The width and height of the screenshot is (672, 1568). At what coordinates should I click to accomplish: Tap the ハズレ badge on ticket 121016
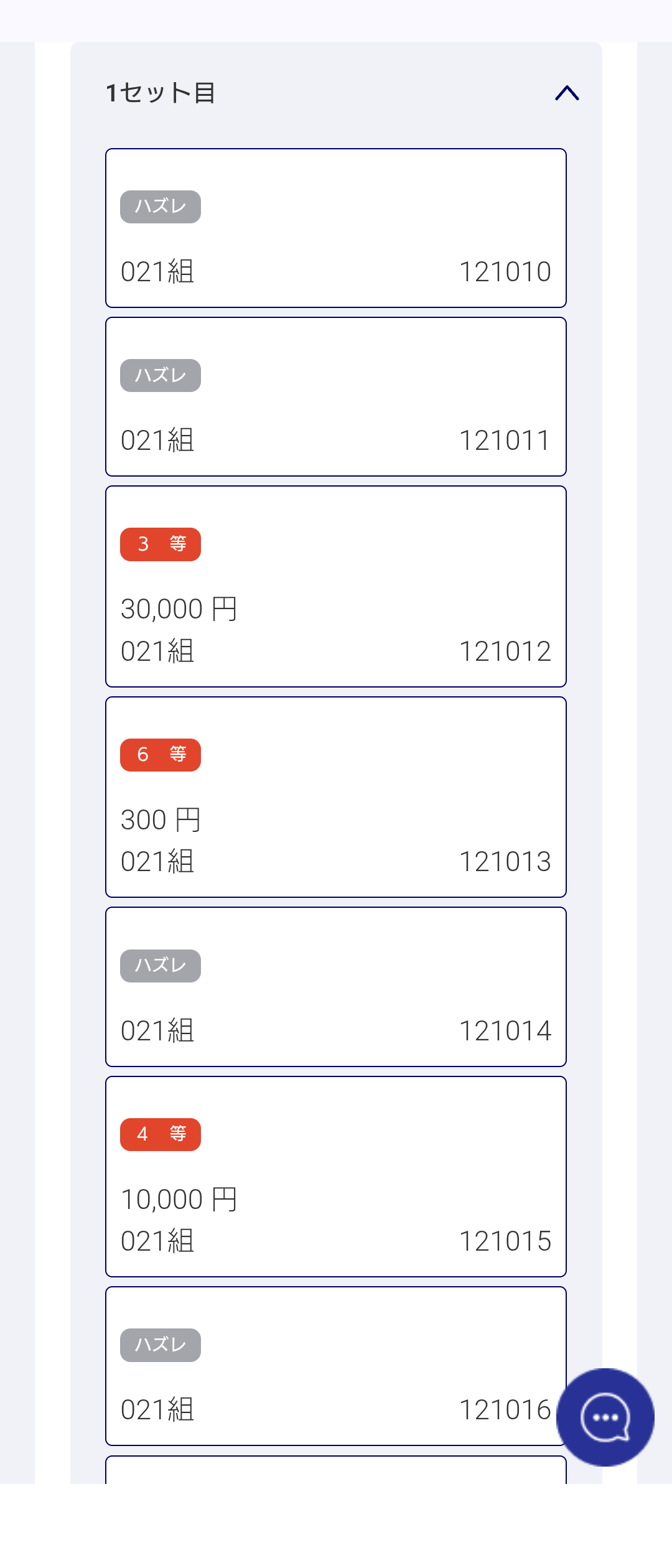point(161,1345)
